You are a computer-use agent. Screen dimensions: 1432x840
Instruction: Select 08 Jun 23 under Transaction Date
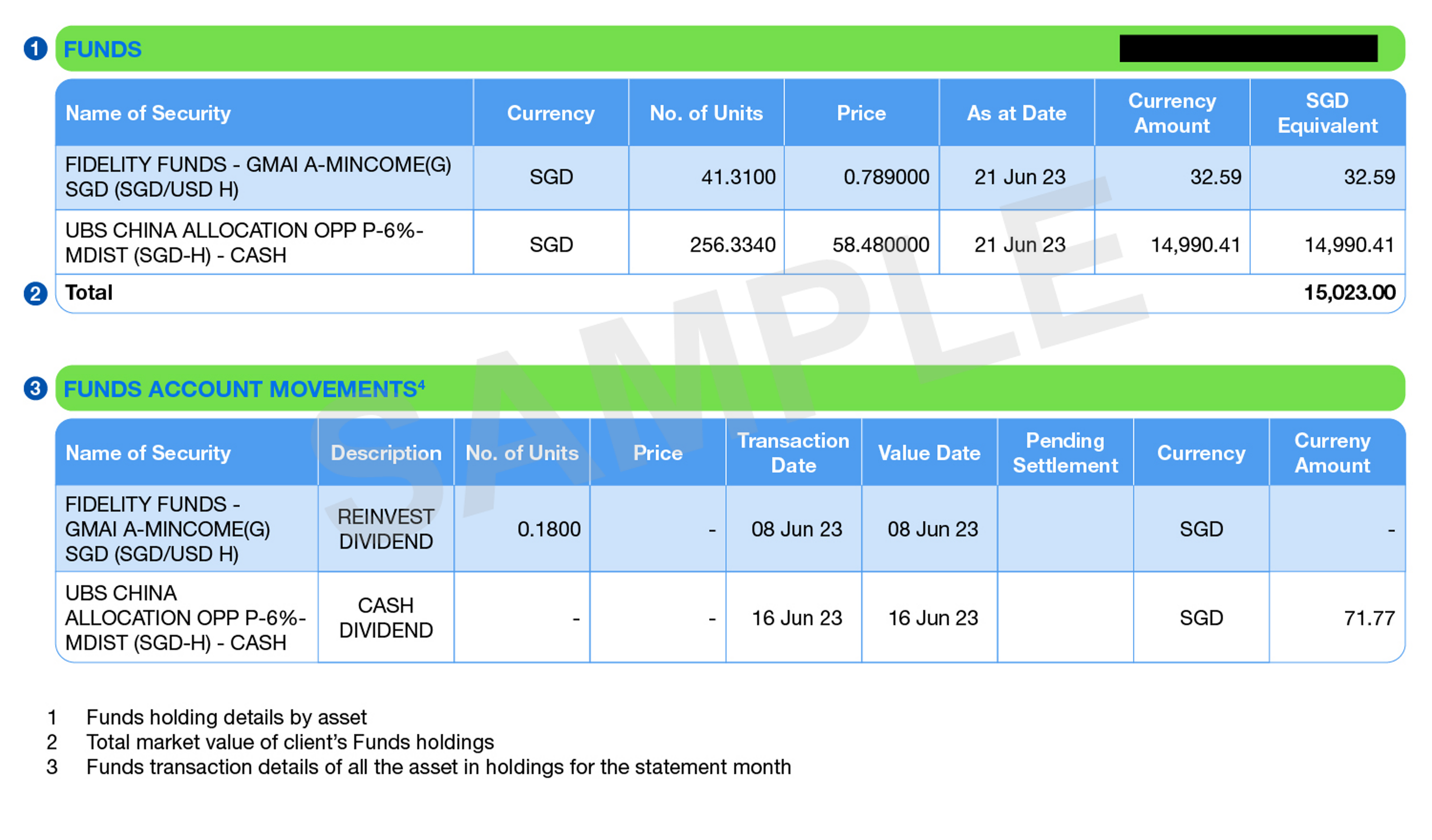[x=797, y=529]
